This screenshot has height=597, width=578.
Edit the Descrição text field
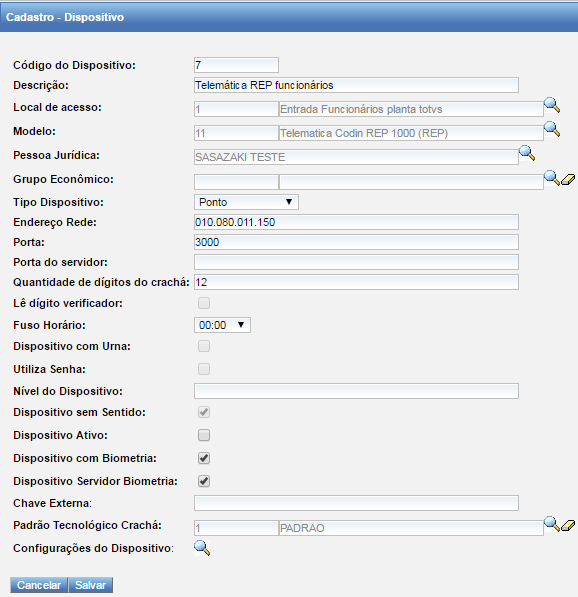pos(356,85)
